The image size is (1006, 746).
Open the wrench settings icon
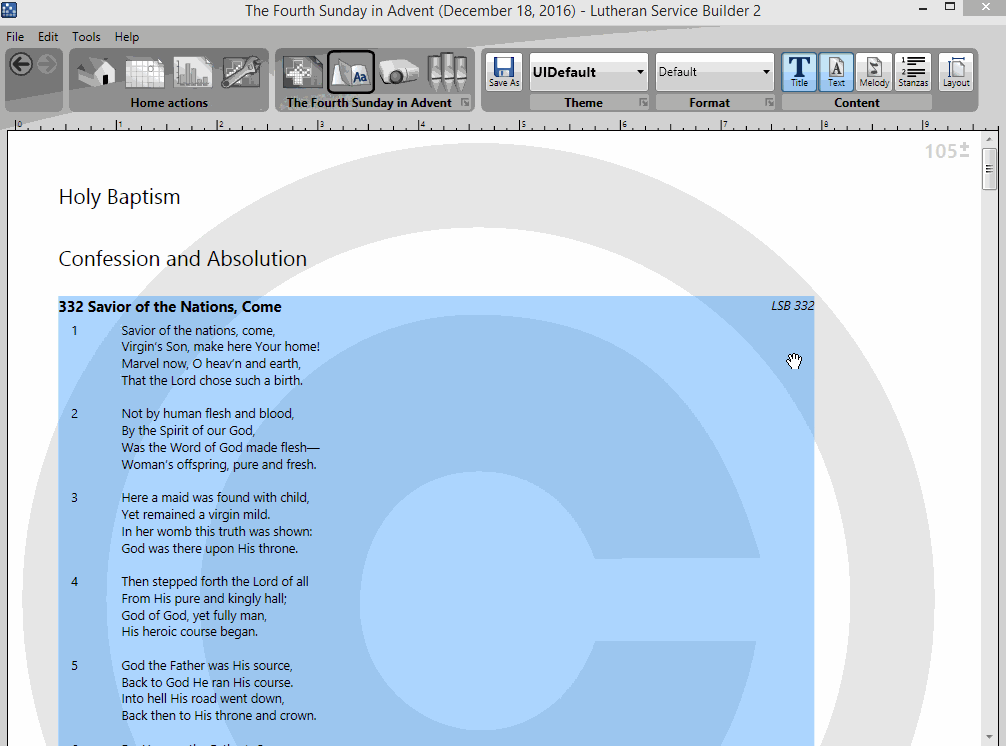tap(241, 71)
